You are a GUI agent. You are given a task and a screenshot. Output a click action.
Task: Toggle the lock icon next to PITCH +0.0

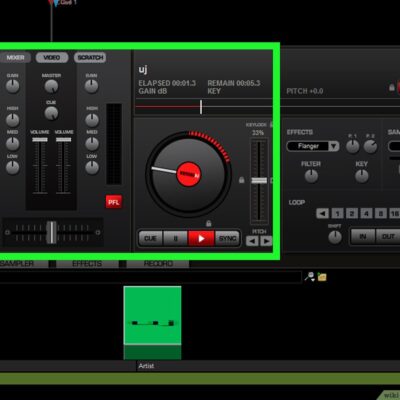pos(392,88)
